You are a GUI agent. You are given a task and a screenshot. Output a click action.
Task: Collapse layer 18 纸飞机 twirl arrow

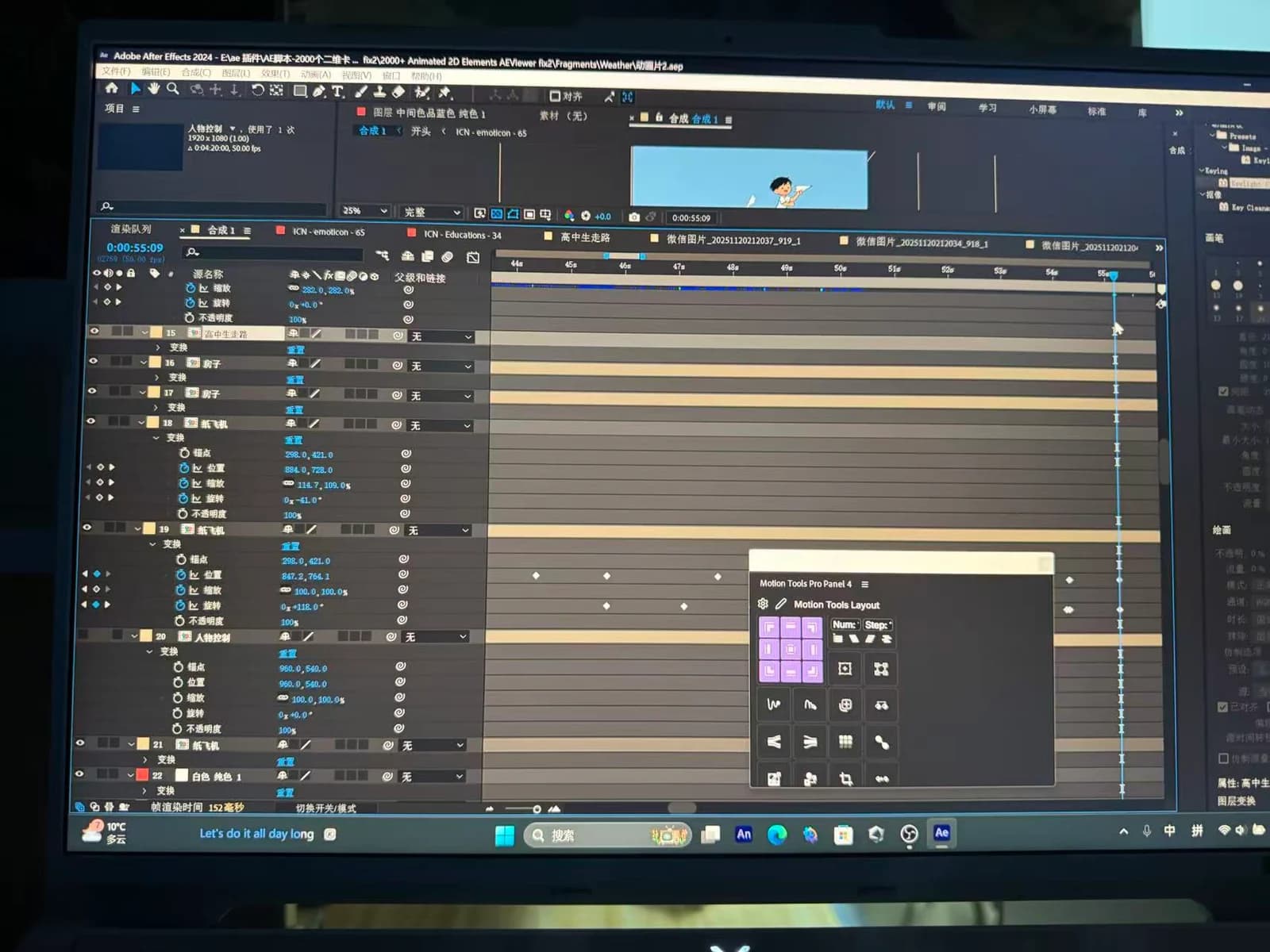[x=143, y=423]
